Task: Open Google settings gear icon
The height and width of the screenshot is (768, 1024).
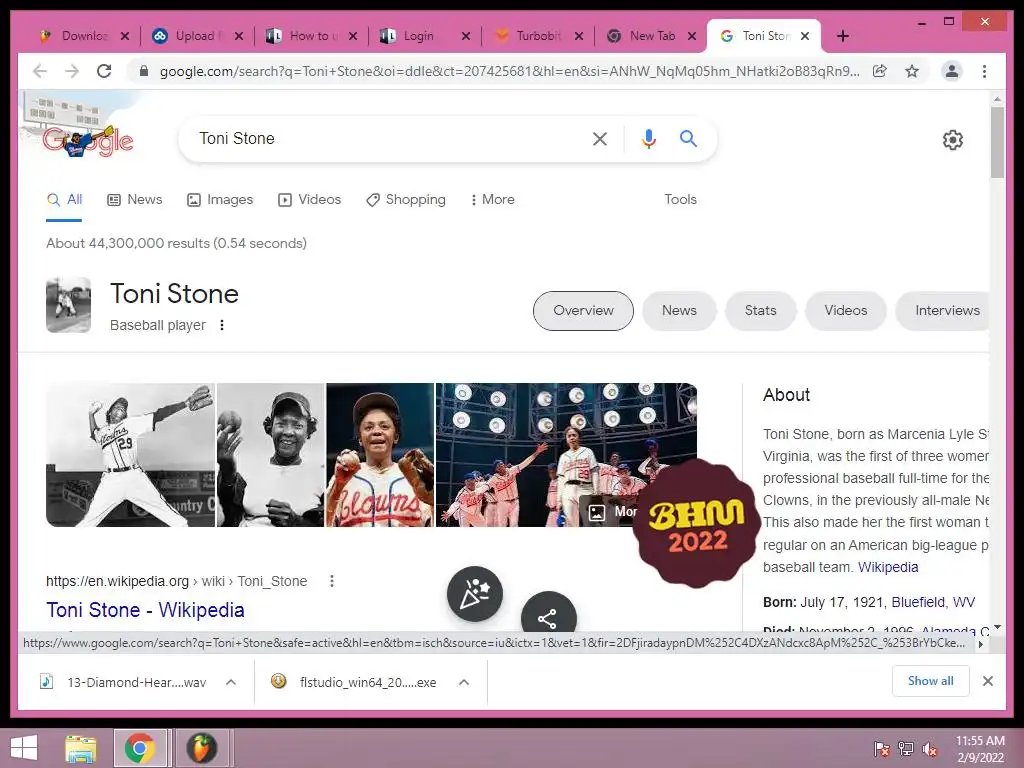Action: click(953, 140)
